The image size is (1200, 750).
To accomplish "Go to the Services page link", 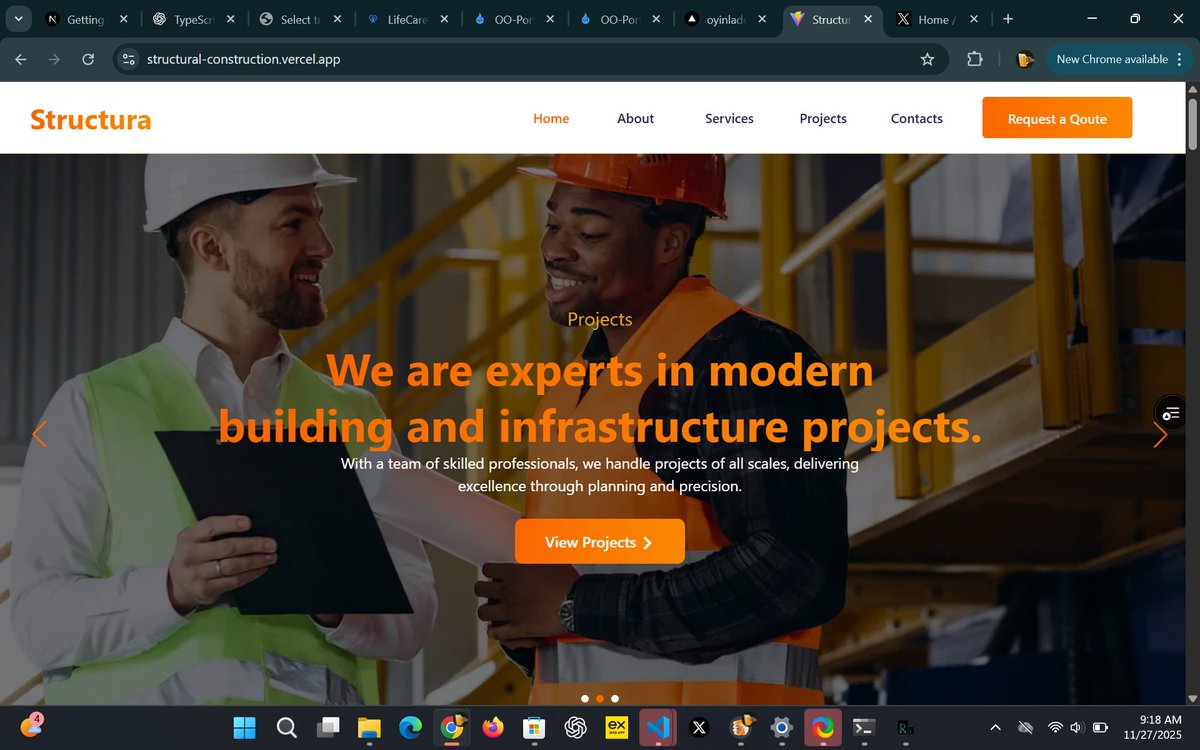I will click(x=729, y=118).
